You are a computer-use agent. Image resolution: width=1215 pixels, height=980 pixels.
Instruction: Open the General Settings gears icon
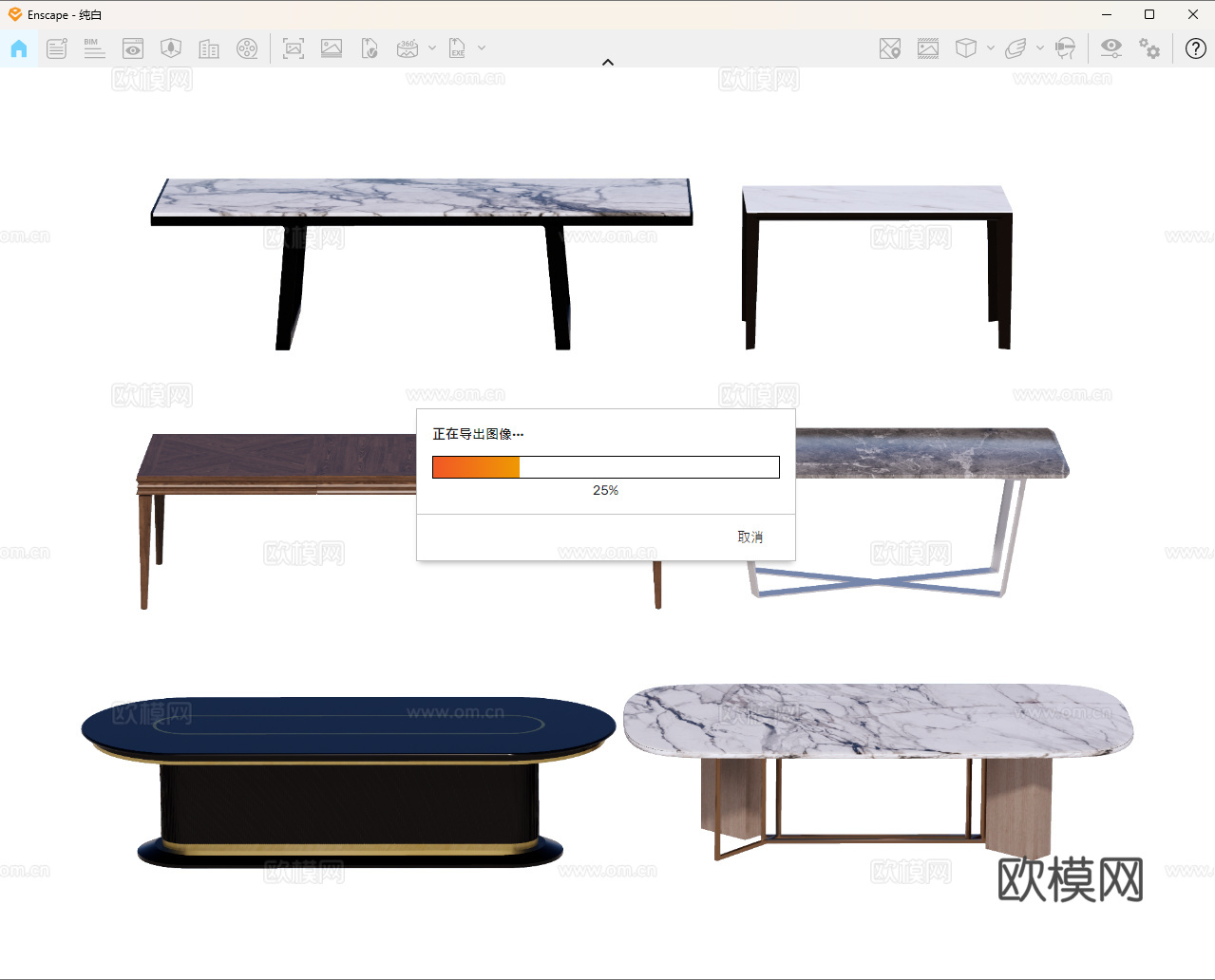pos(1149,48)
